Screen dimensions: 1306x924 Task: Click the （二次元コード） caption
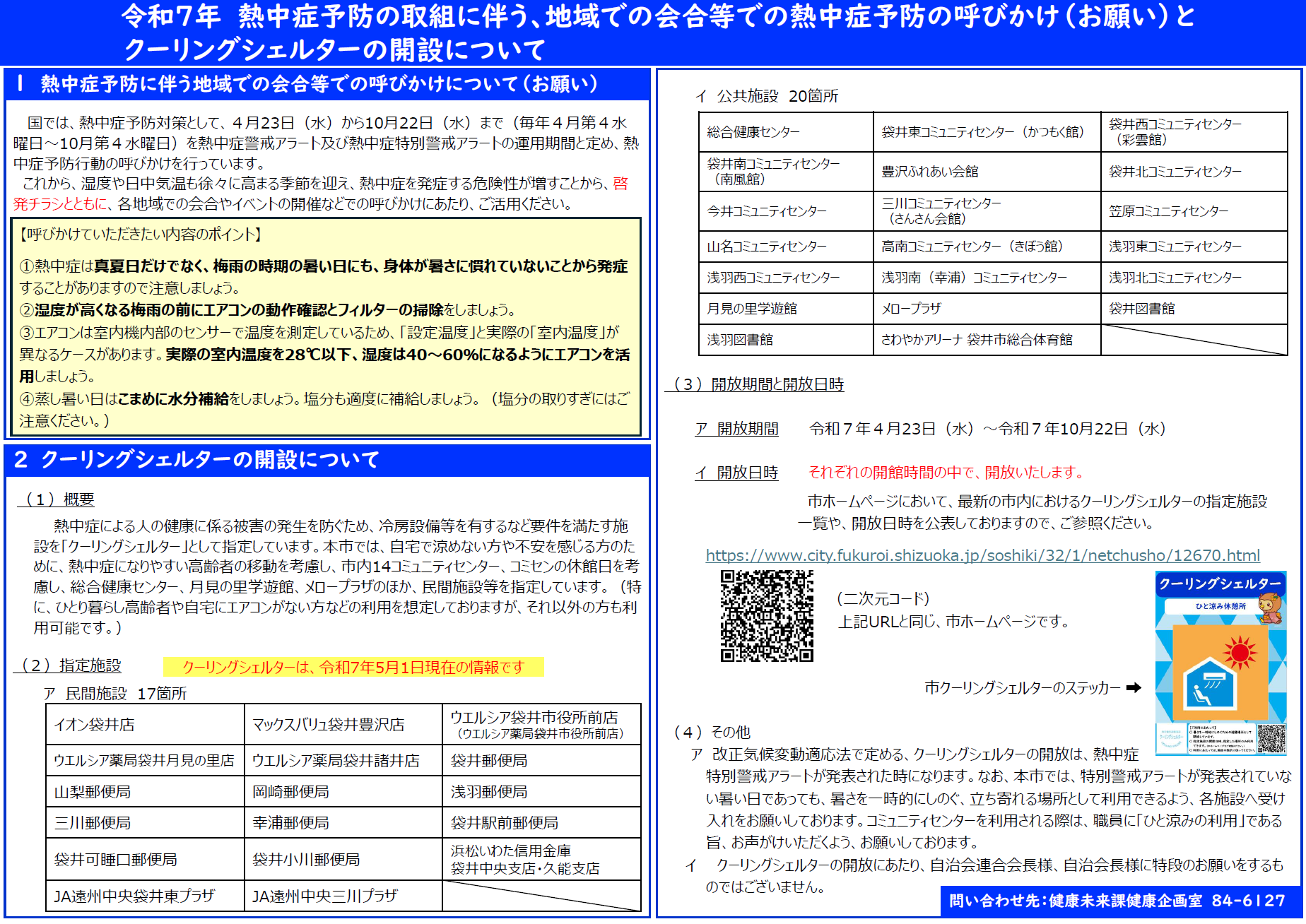[x=883, y=598]
